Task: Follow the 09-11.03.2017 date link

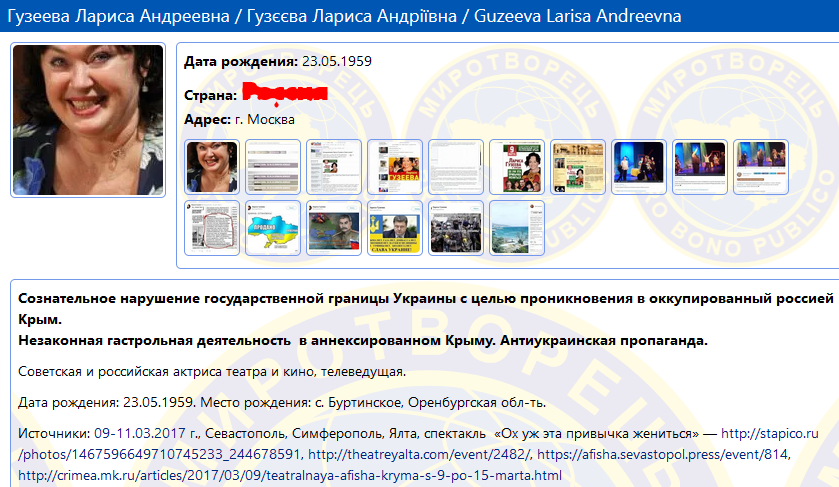Action: click(x=146, y=433)
